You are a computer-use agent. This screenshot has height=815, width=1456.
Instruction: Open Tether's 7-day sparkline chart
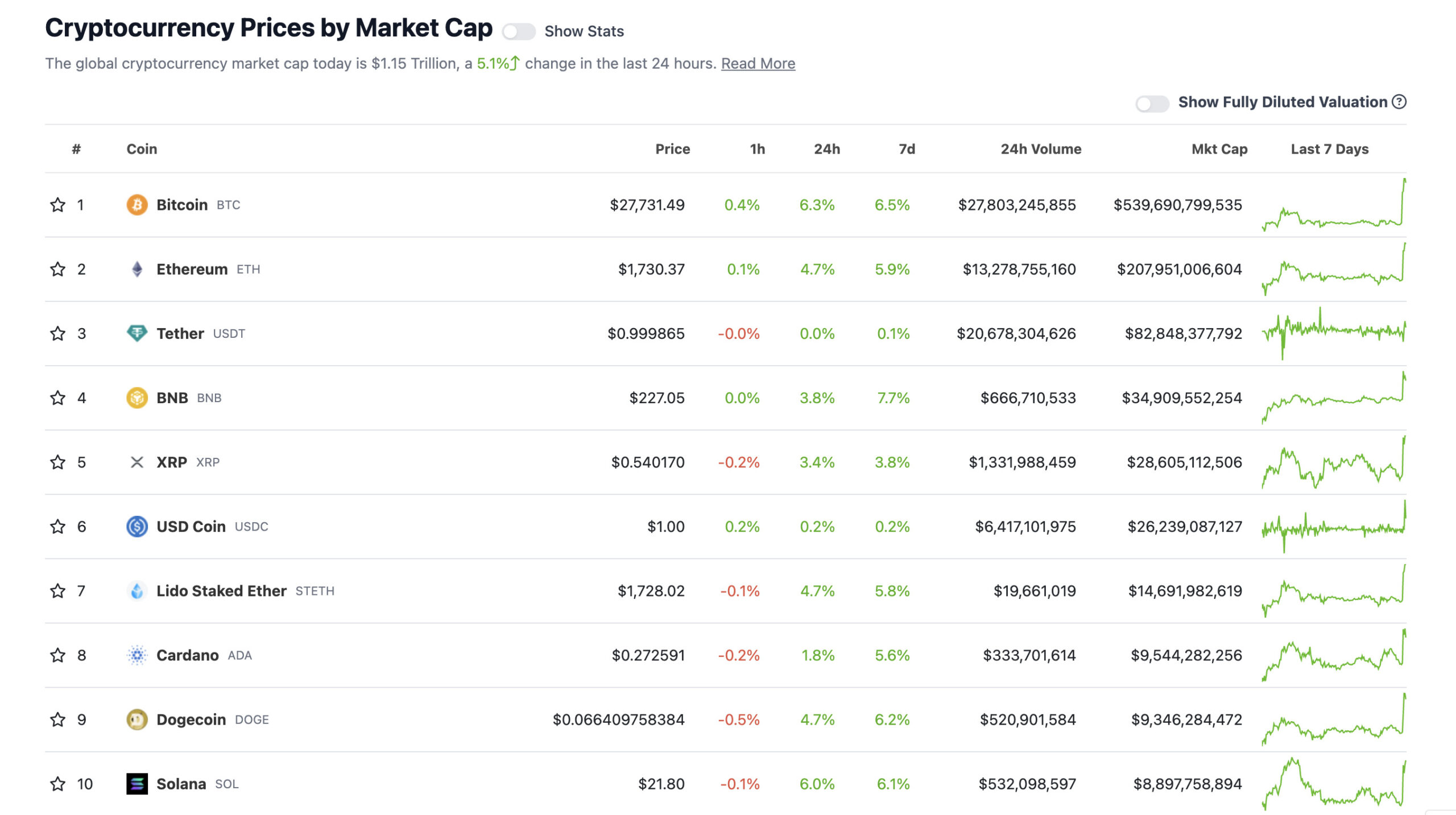[1334, 333]
